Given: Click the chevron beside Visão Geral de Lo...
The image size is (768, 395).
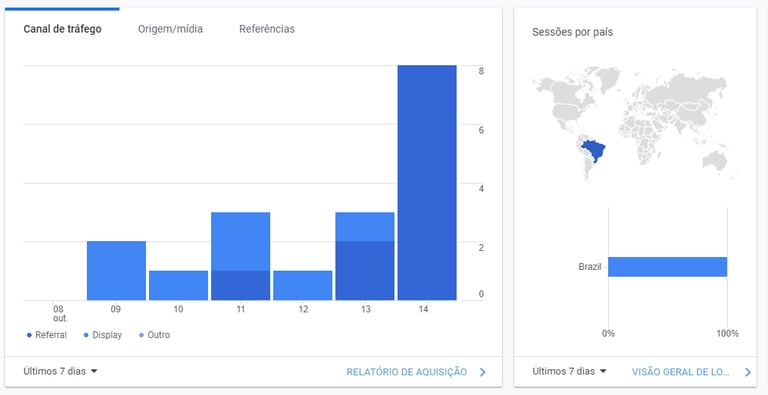Looking at the screenshot, I should pyautogui.click(x=747, y=372).
